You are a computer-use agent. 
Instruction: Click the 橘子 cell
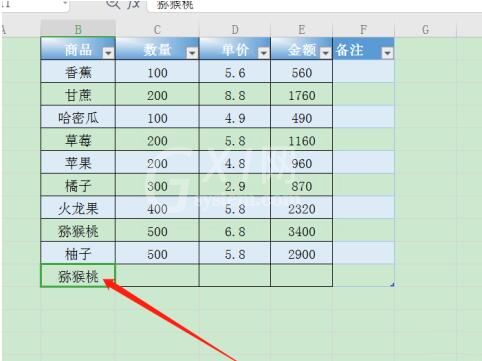[x=78, y=185]
